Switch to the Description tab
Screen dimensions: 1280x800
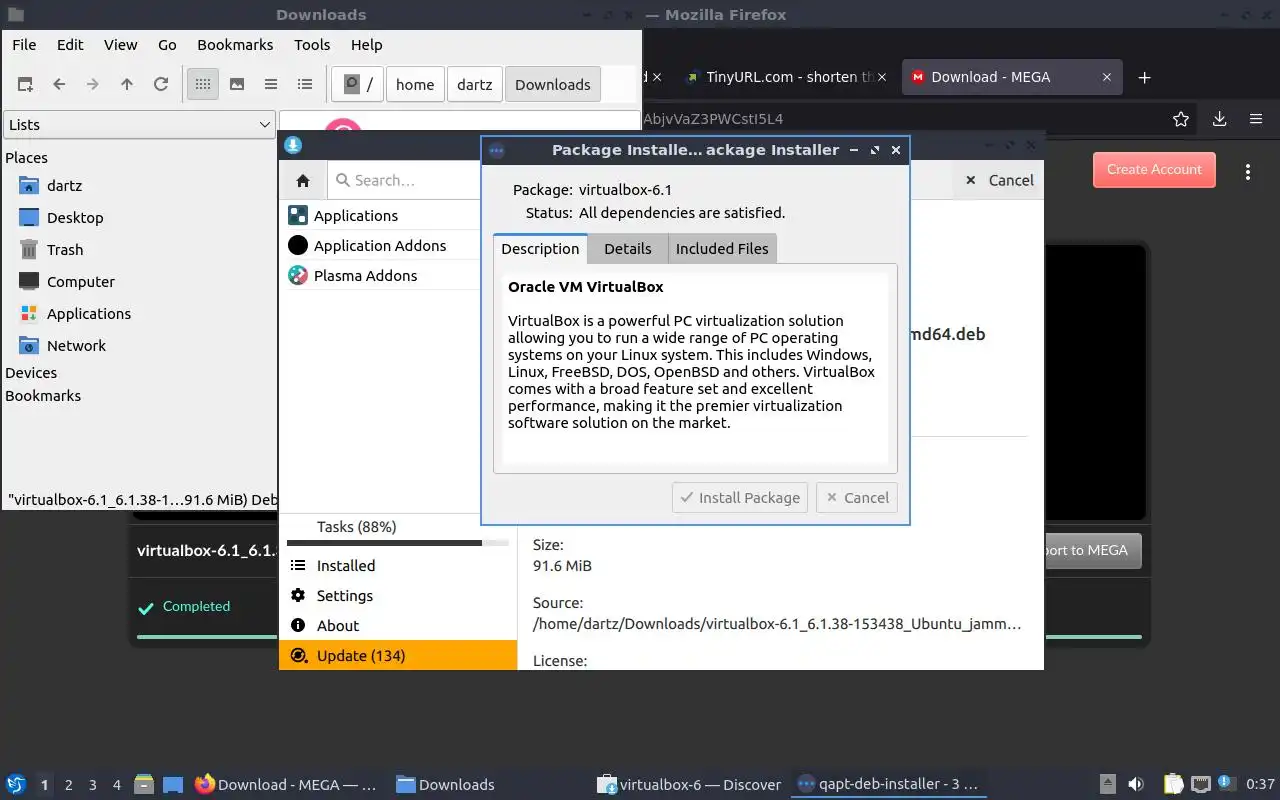[540, 249]
